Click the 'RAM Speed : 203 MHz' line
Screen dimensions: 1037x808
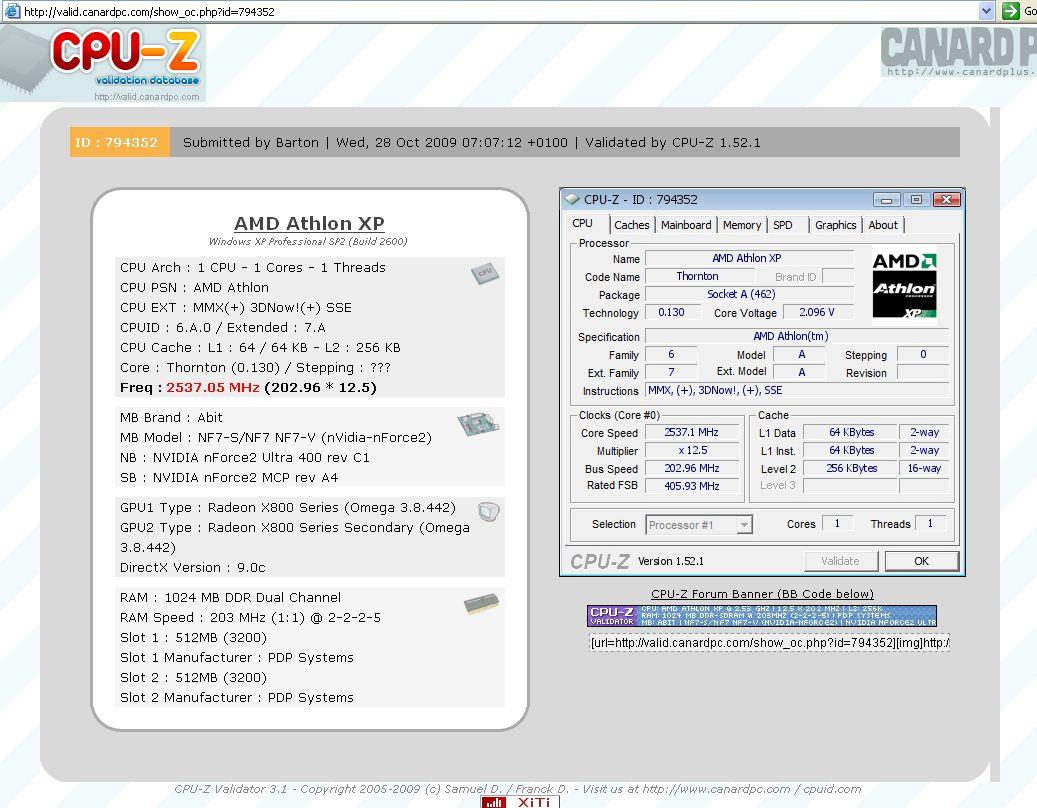(250, 618)
